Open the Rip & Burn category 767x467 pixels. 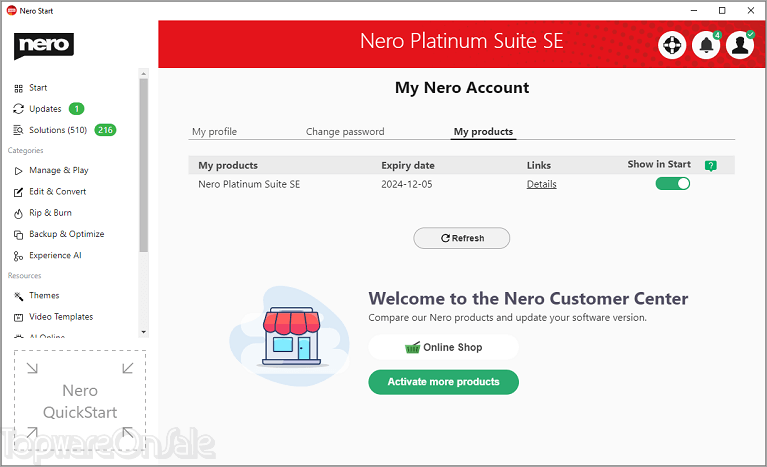click(50, 213)
